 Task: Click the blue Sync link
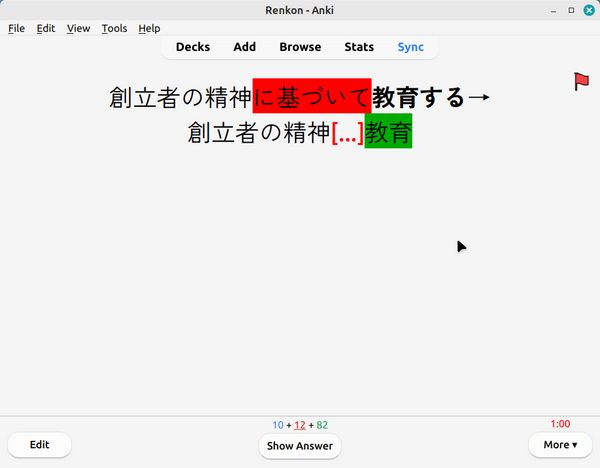(x=411, y=47)
